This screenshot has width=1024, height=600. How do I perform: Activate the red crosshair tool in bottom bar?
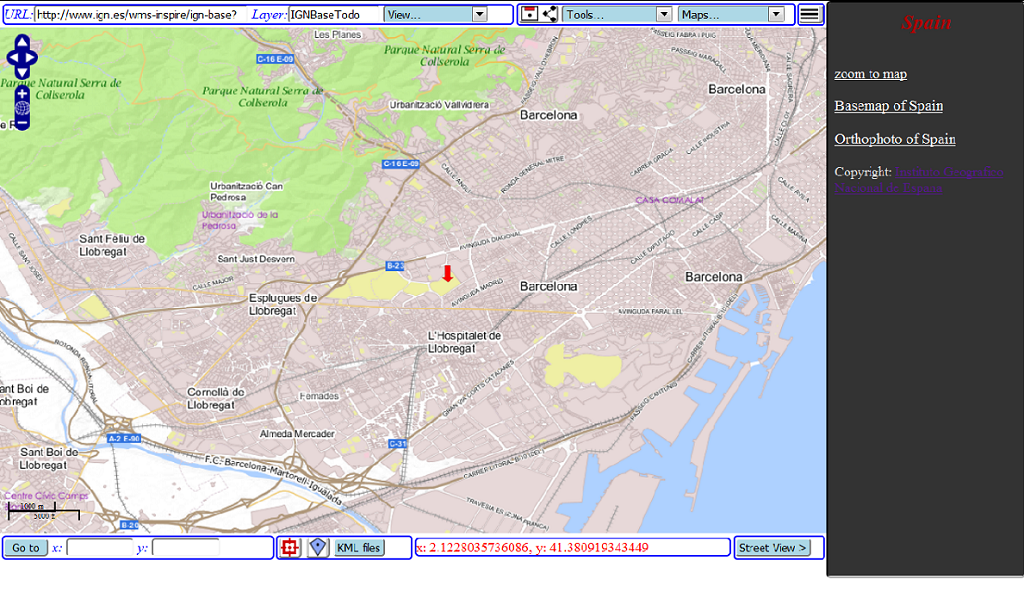click(x=289, y=547)
